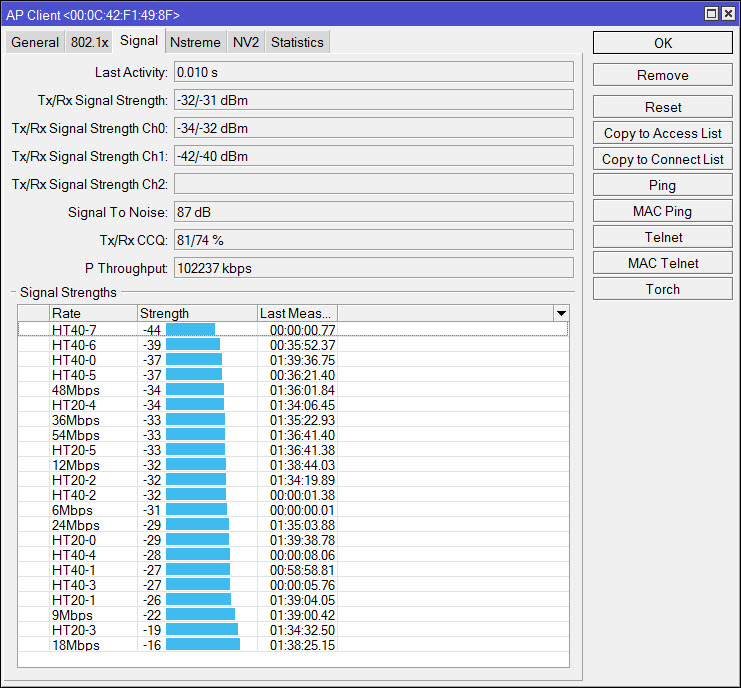Viewport: 741px width, 688px height.
Task: Click the Reset button
Action: tap(663, 107)
